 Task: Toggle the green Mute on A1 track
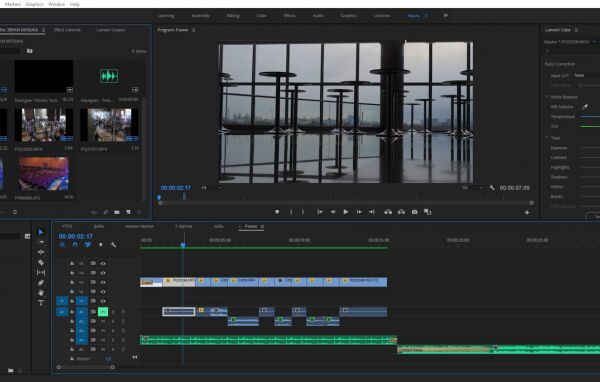(x=103, y=312)
